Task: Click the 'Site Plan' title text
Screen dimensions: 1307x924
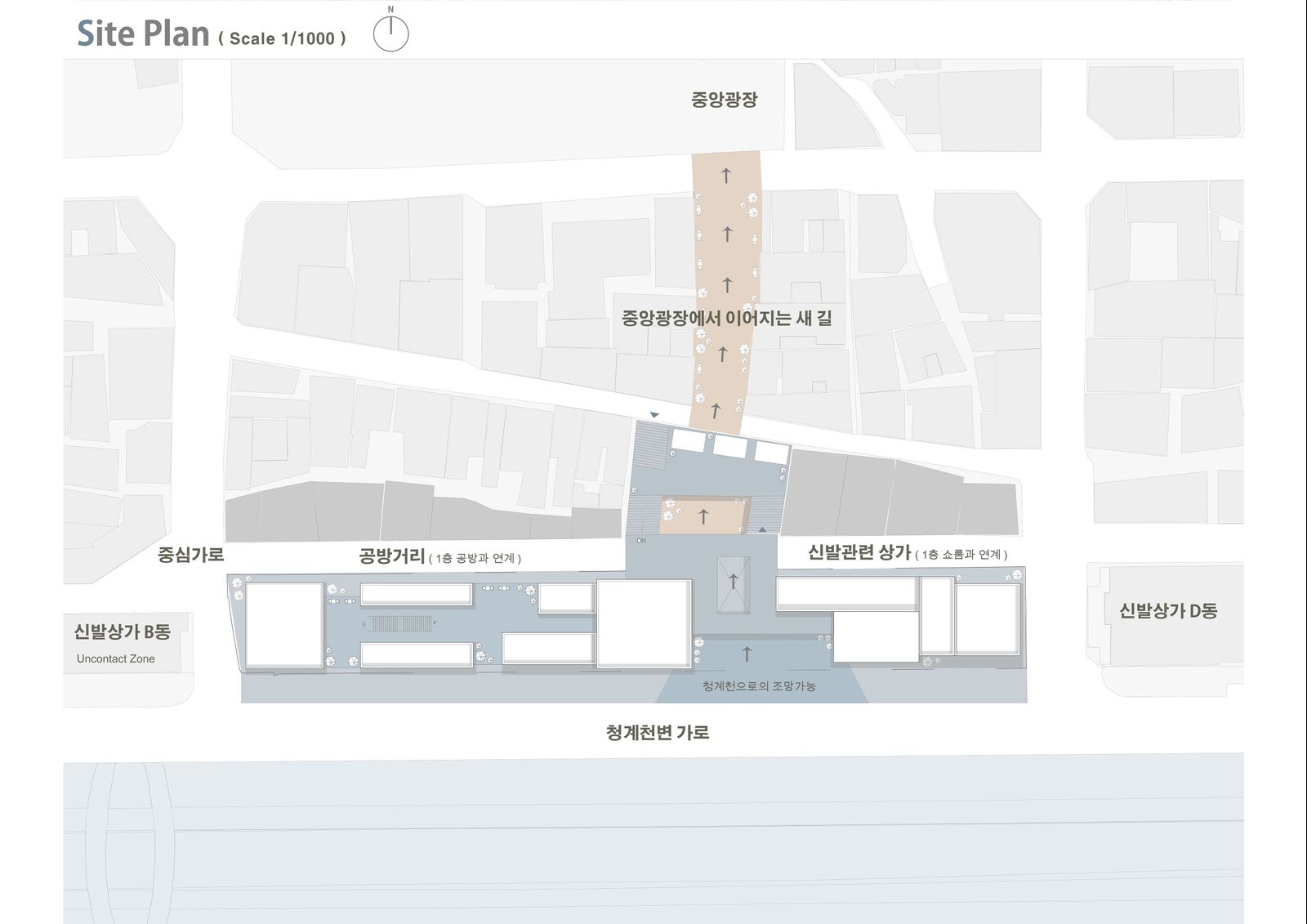Action: pos(143,33)
